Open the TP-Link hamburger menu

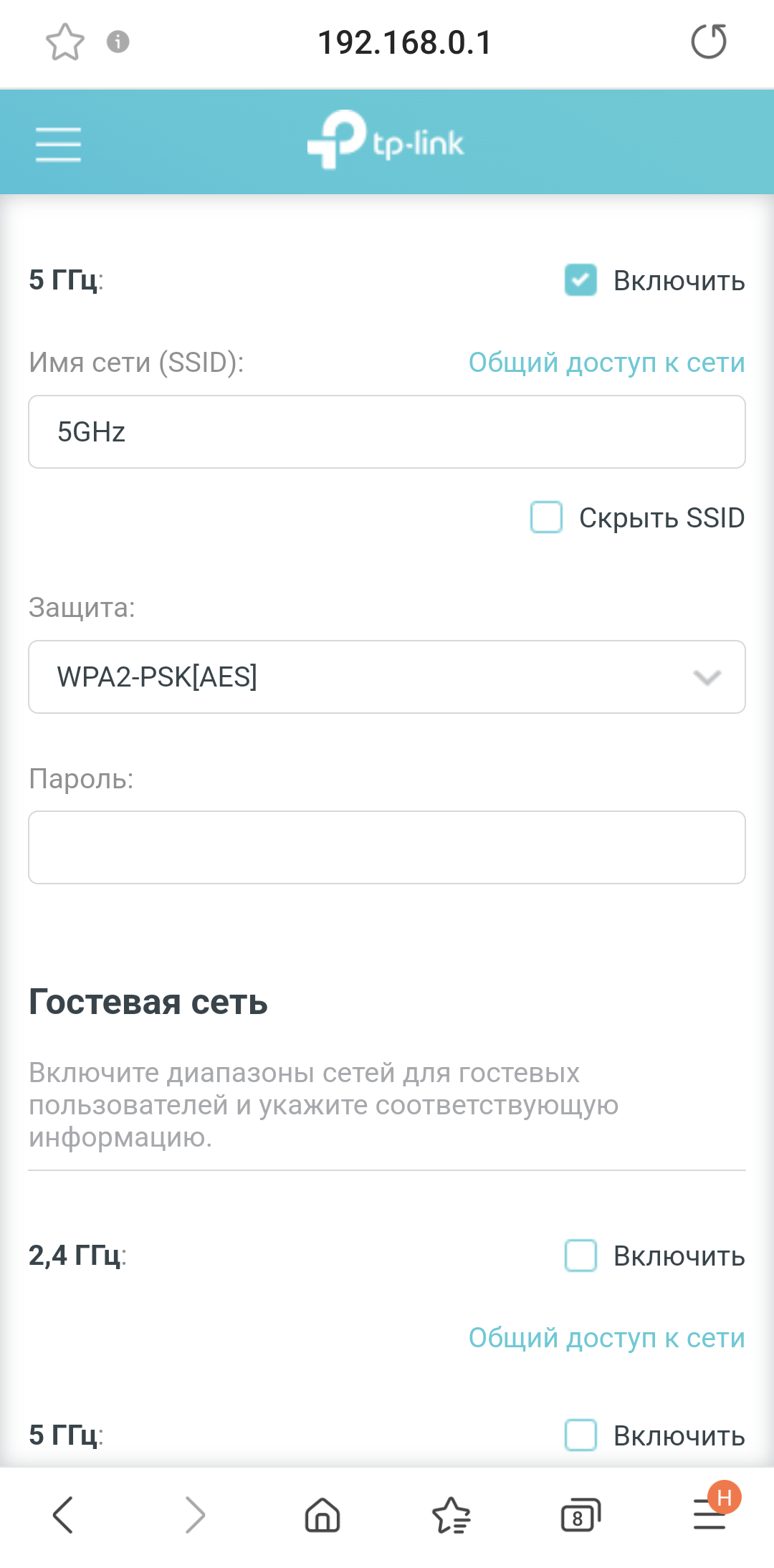coord(58,144)
